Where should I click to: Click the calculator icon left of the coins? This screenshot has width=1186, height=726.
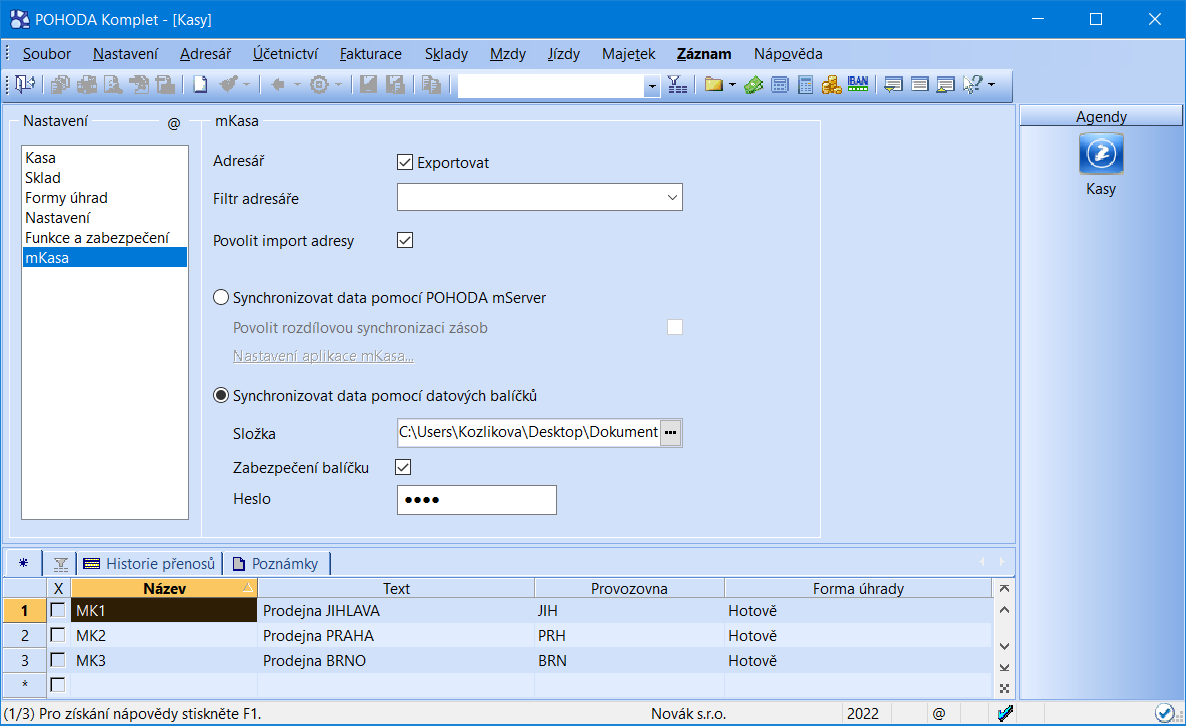coord(806,85)
